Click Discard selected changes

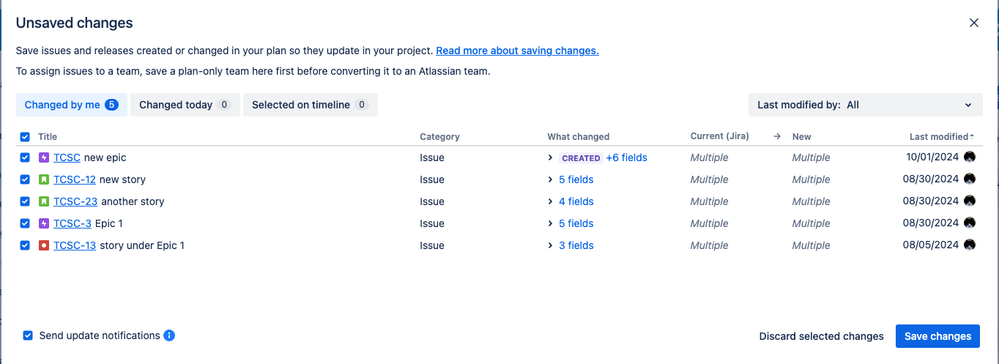click(821, 336)
